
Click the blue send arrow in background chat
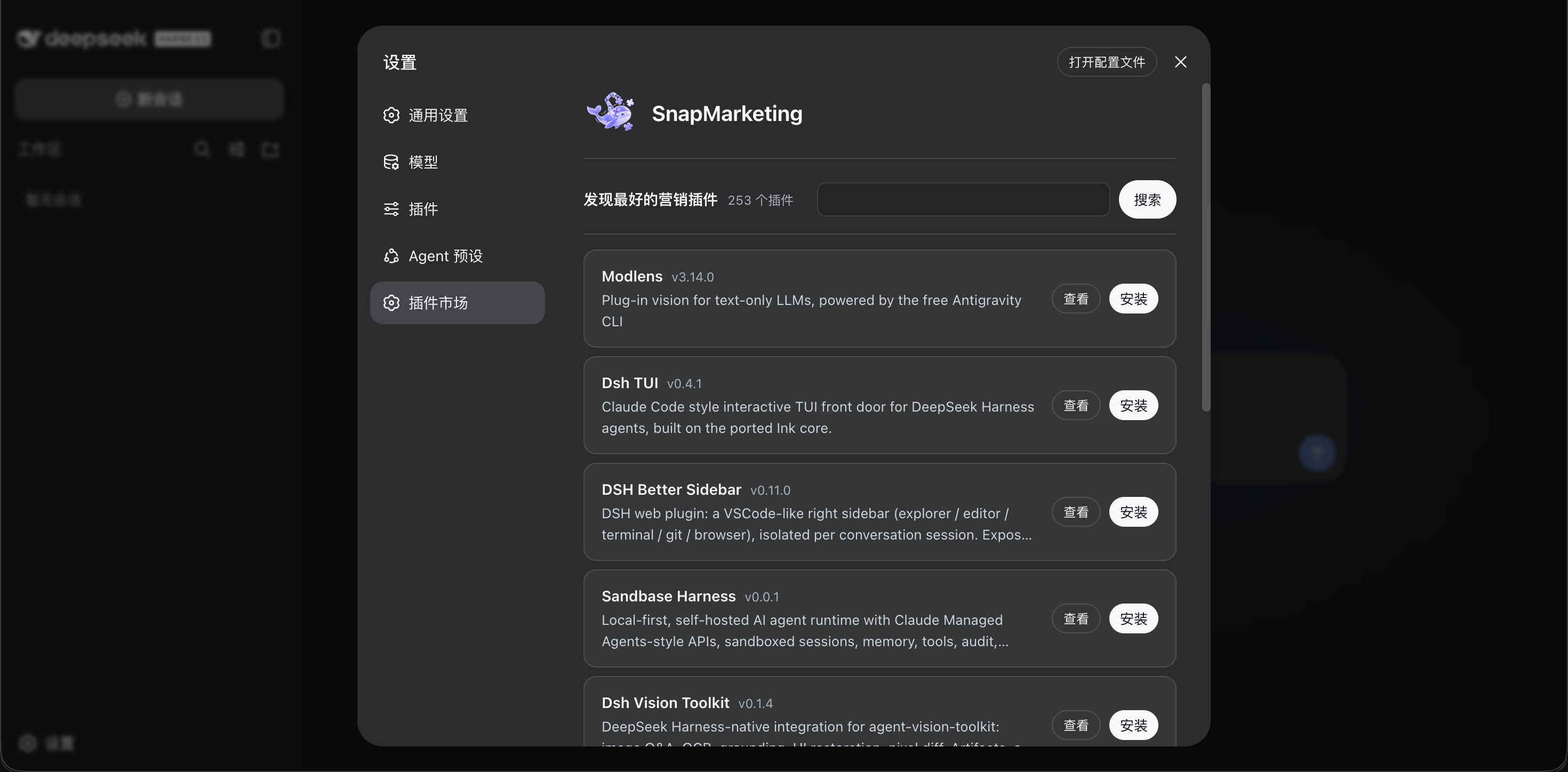click(x=1317, y=453)
